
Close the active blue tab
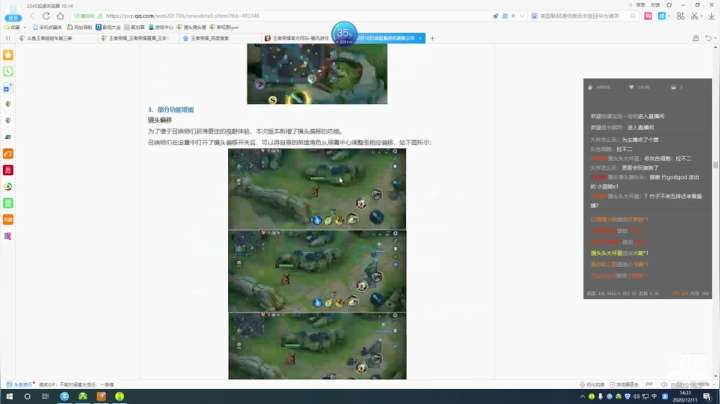[x=420, y=38]
